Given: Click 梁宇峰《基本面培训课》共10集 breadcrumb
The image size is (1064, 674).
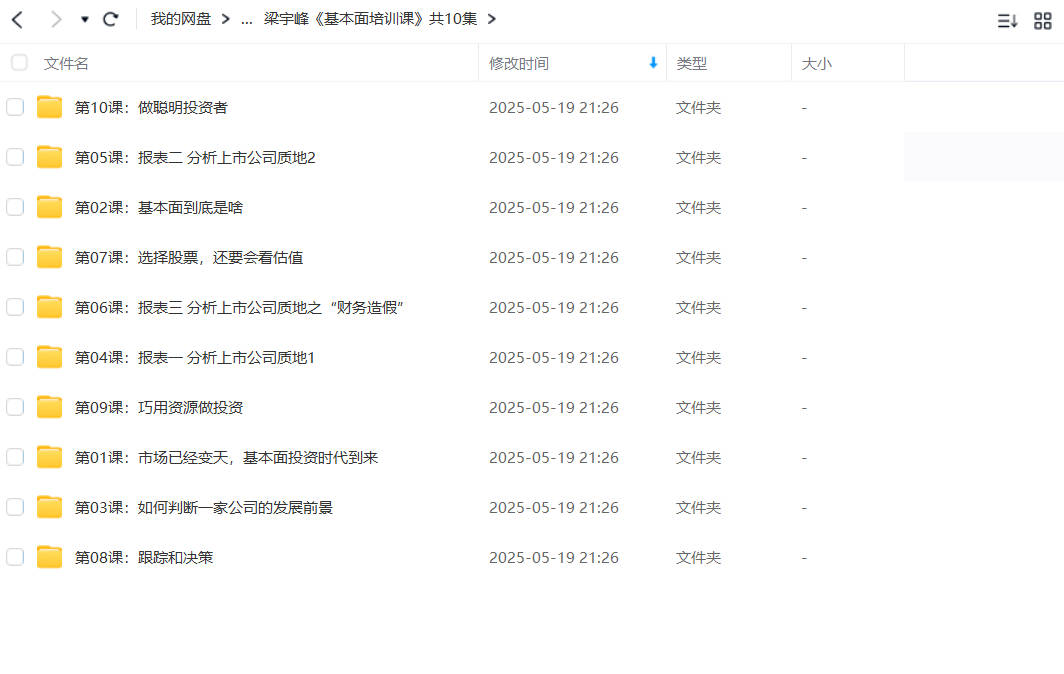Looking at the screenshot, I should (370, 19).
